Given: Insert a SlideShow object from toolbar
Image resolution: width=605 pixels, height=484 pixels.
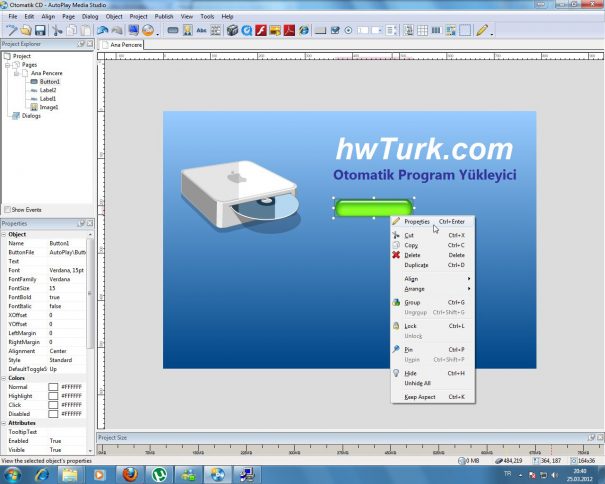Looking at the screenshot, I should pyautogui.click(x=275, y=30).
